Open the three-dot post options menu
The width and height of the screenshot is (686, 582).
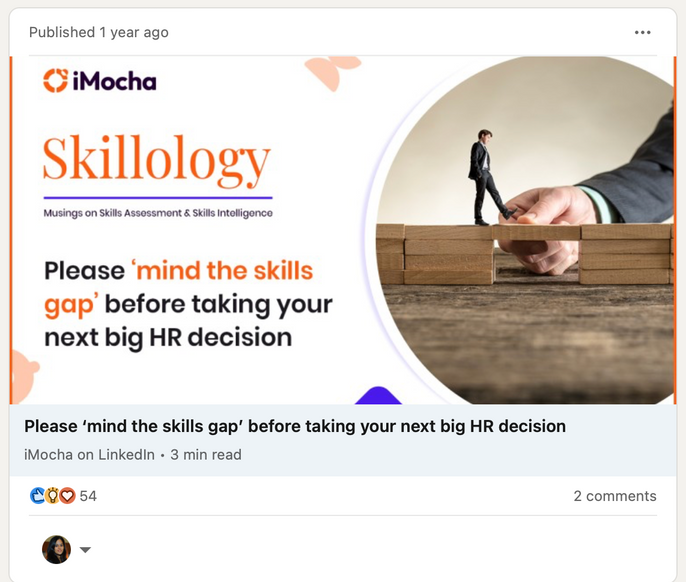pos(642,32)
